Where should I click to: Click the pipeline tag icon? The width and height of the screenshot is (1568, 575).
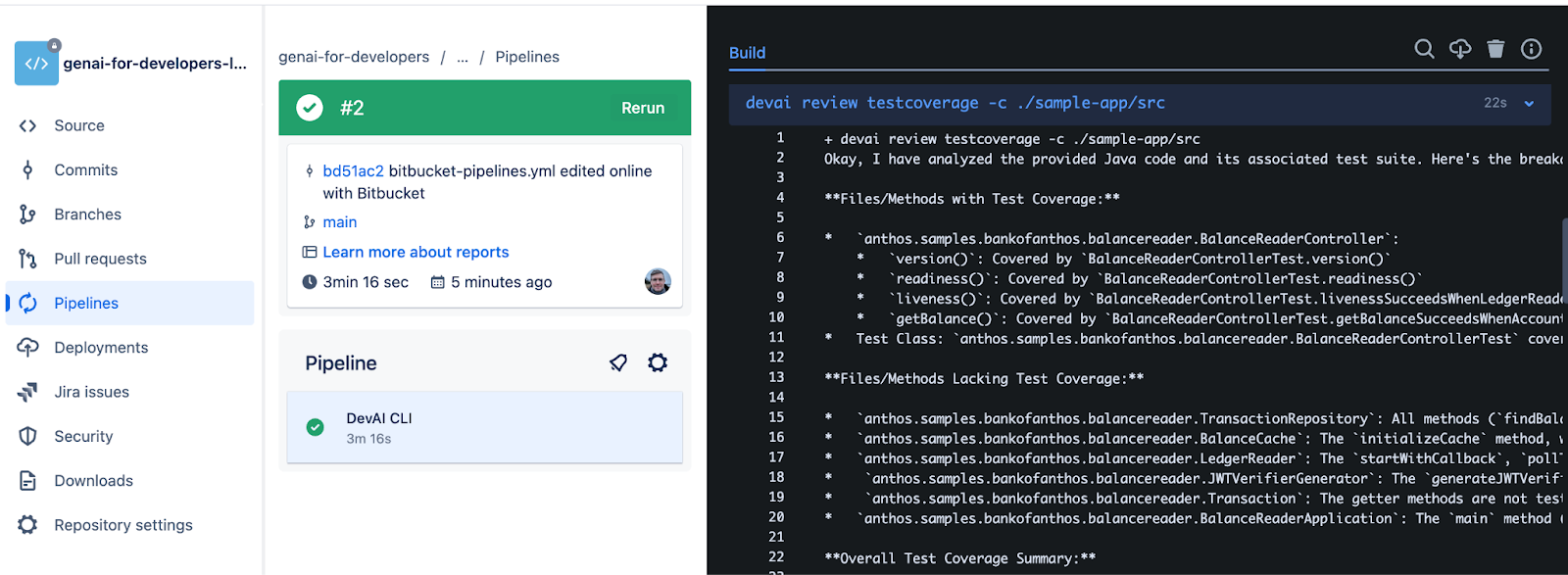[x=618, y=362]
